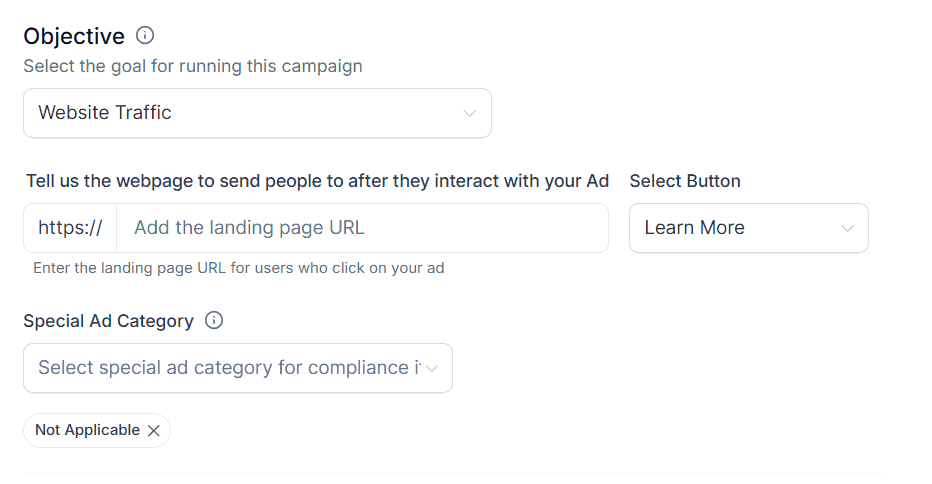Click the Special Ad Category info icon
This screenshot has width=932, height=484.
coord(214,321)
